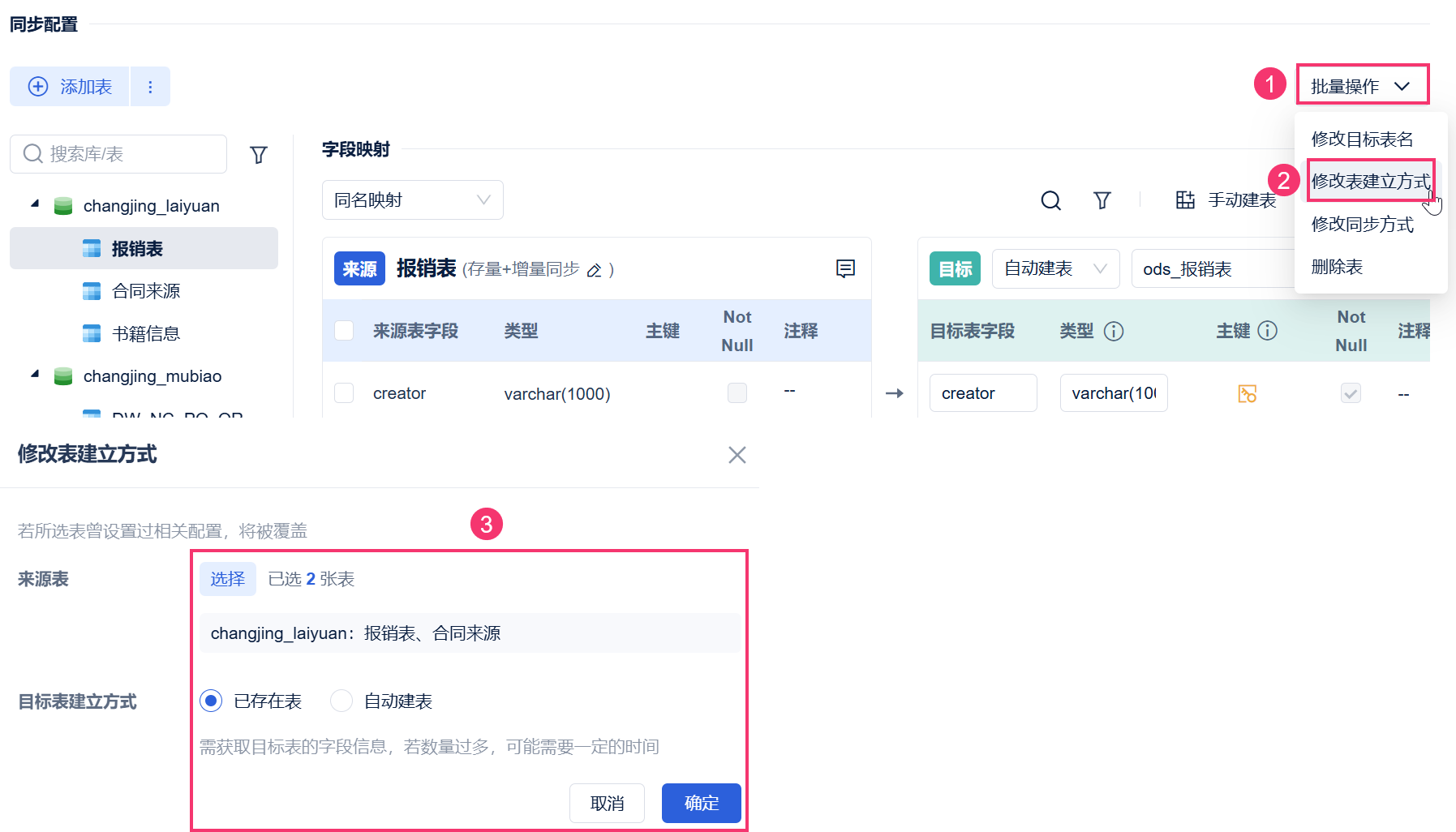Screen dimensions: 1456x832
Task: Select the 自动建表 radio option
Action: click(x=341, y=701)
